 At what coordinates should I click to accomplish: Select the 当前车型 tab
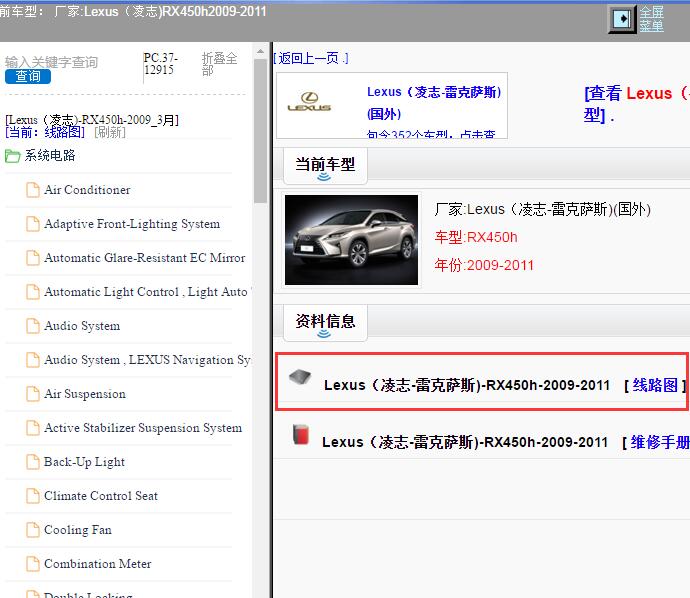[325, 165]
